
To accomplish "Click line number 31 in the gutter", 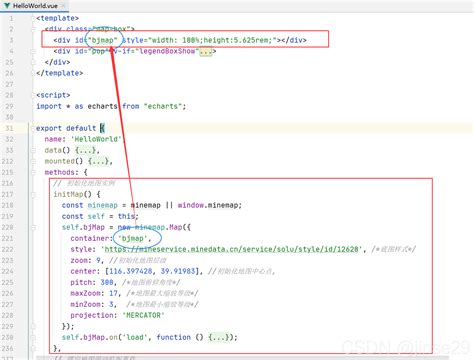I will pos(9,128).
